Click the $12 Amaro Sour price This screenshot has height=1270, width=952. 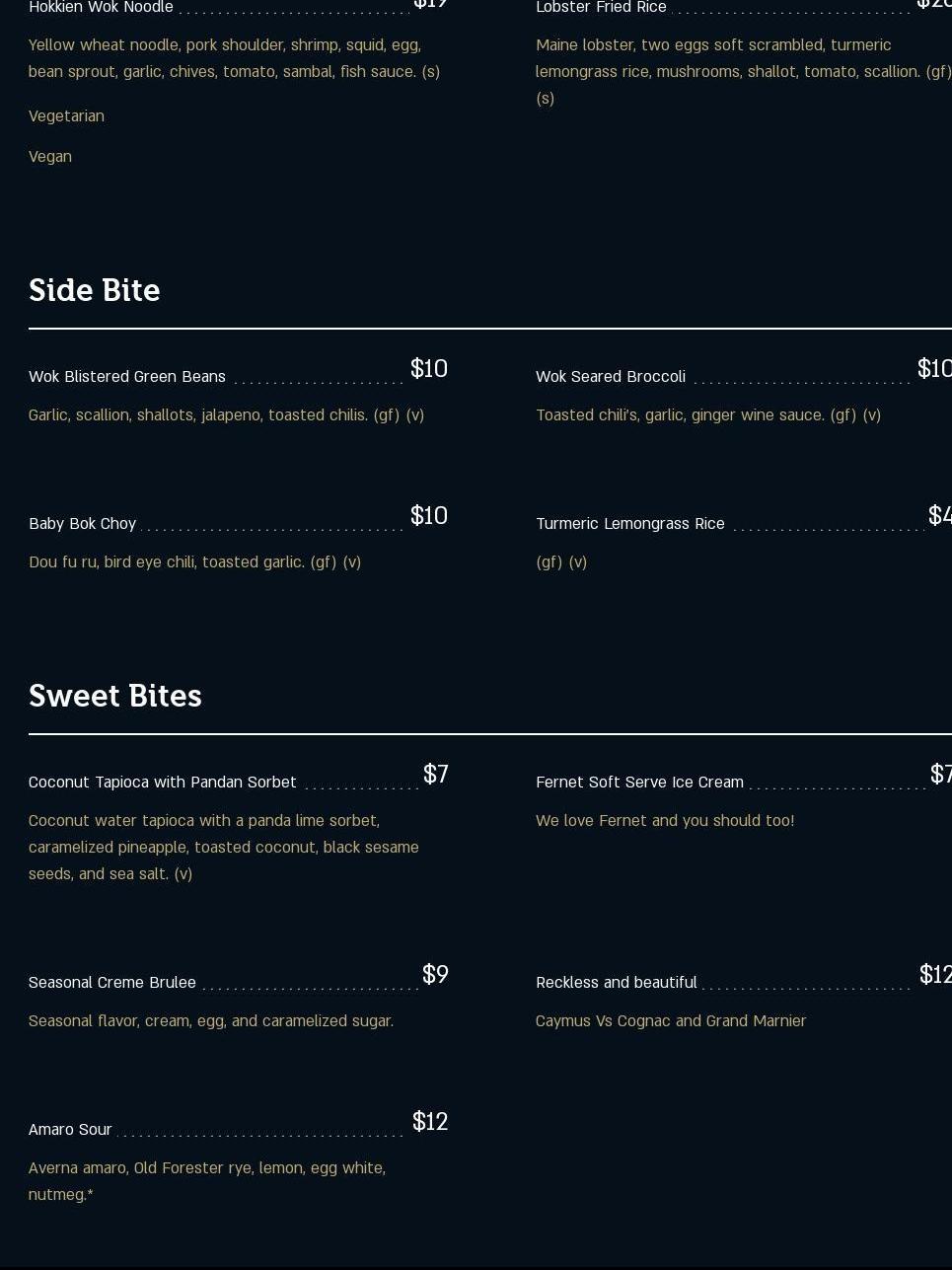[x=430, y=1122]
